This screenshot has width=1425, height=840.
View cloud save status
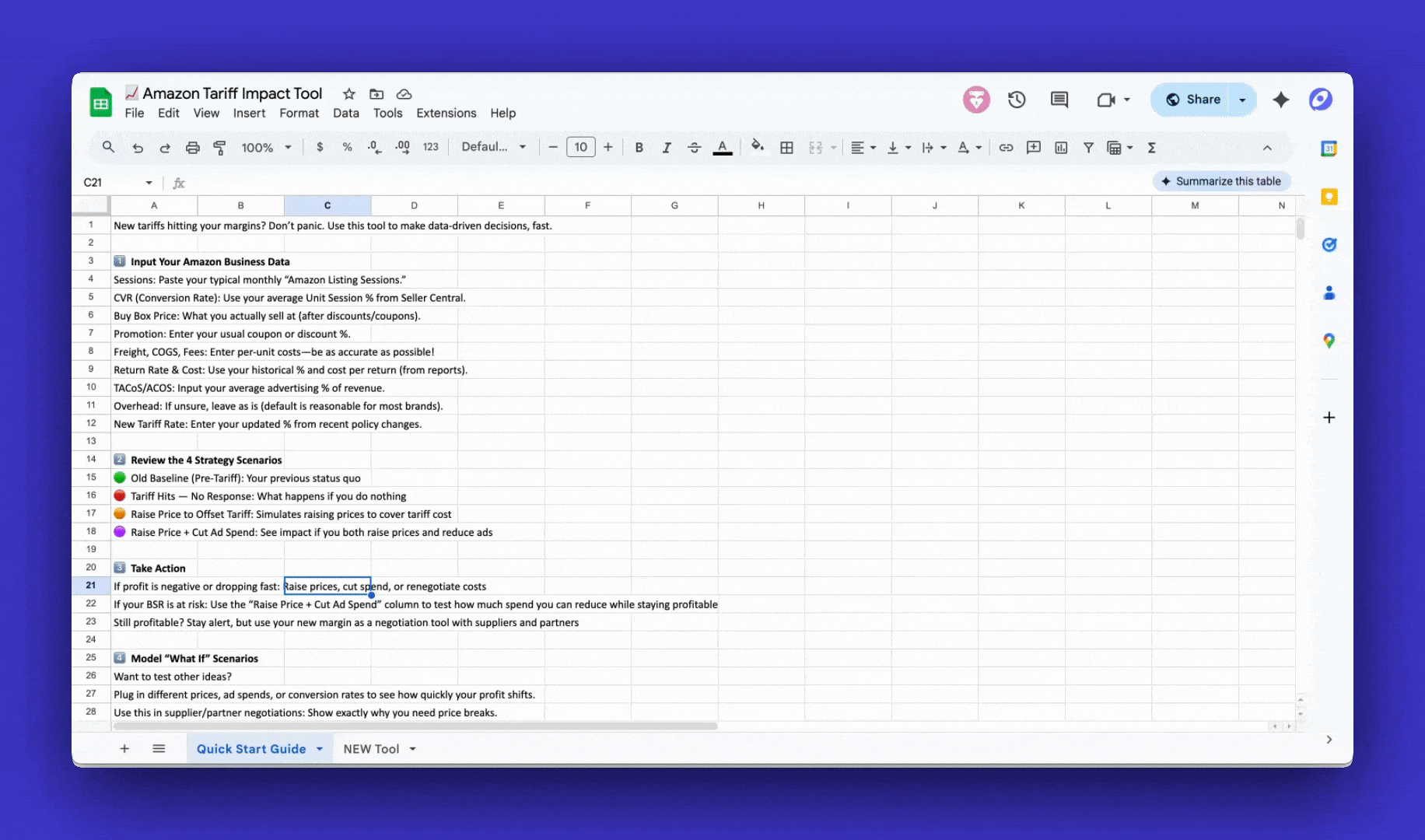[404, 94]
